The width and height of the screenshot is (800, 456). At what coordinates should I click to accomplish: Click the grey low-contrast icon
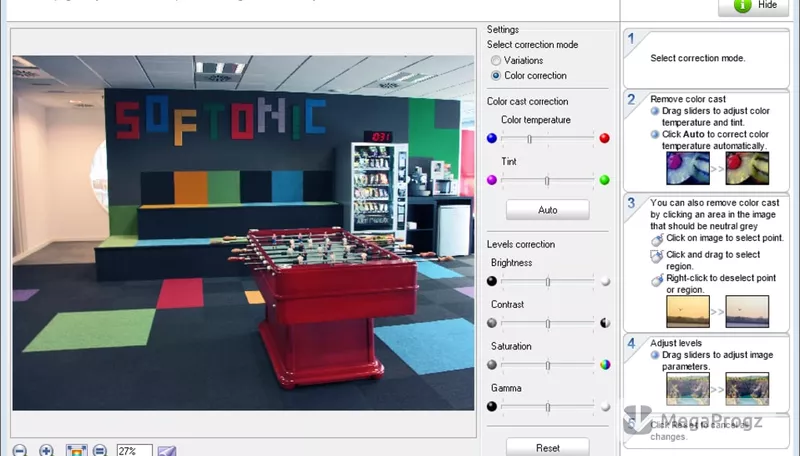pyautogui.click(x=492, y=323)
